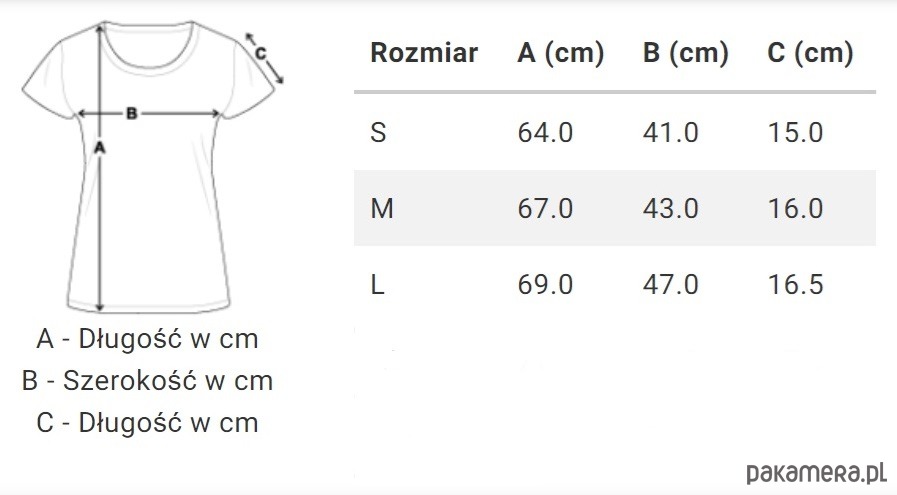Select the B (cm) column header
Screen dimensions: 897x495
[685, 53]
